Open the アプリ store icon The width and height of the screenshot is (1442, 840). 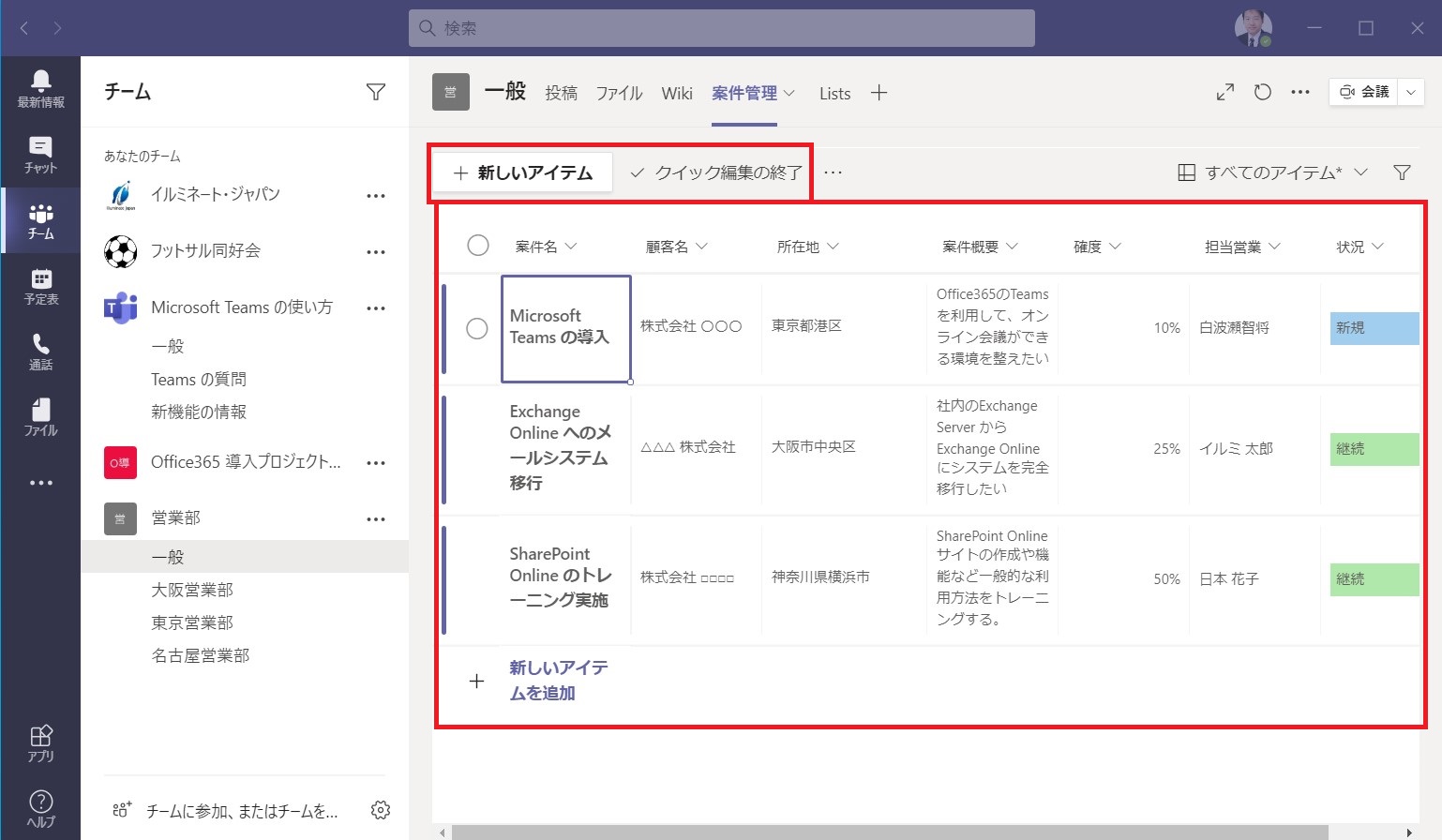point(40,743)
